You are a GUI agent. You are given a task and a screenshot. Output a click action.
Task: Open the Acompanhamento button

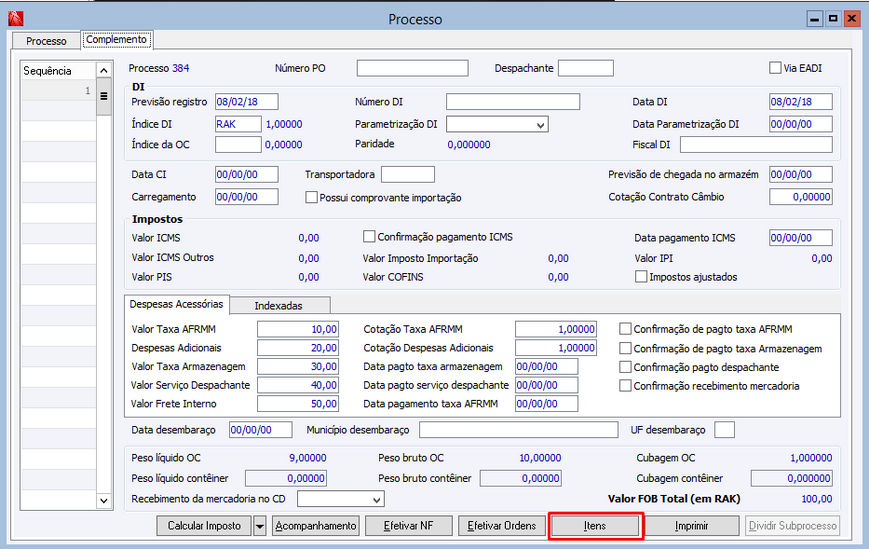pyautogui.click(x=316, y=526)
